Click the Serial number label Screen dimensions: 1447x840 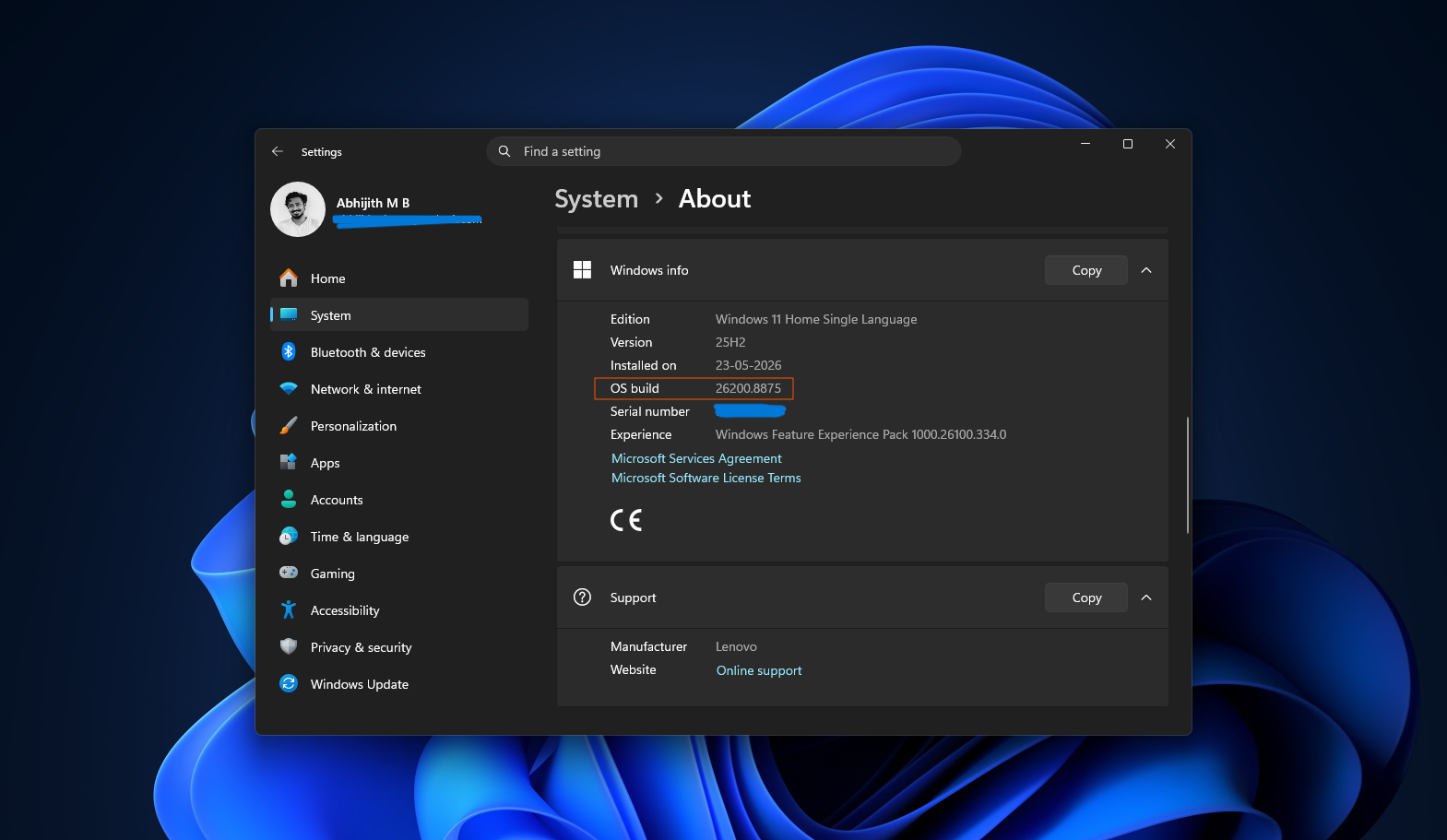coord(649,411)
